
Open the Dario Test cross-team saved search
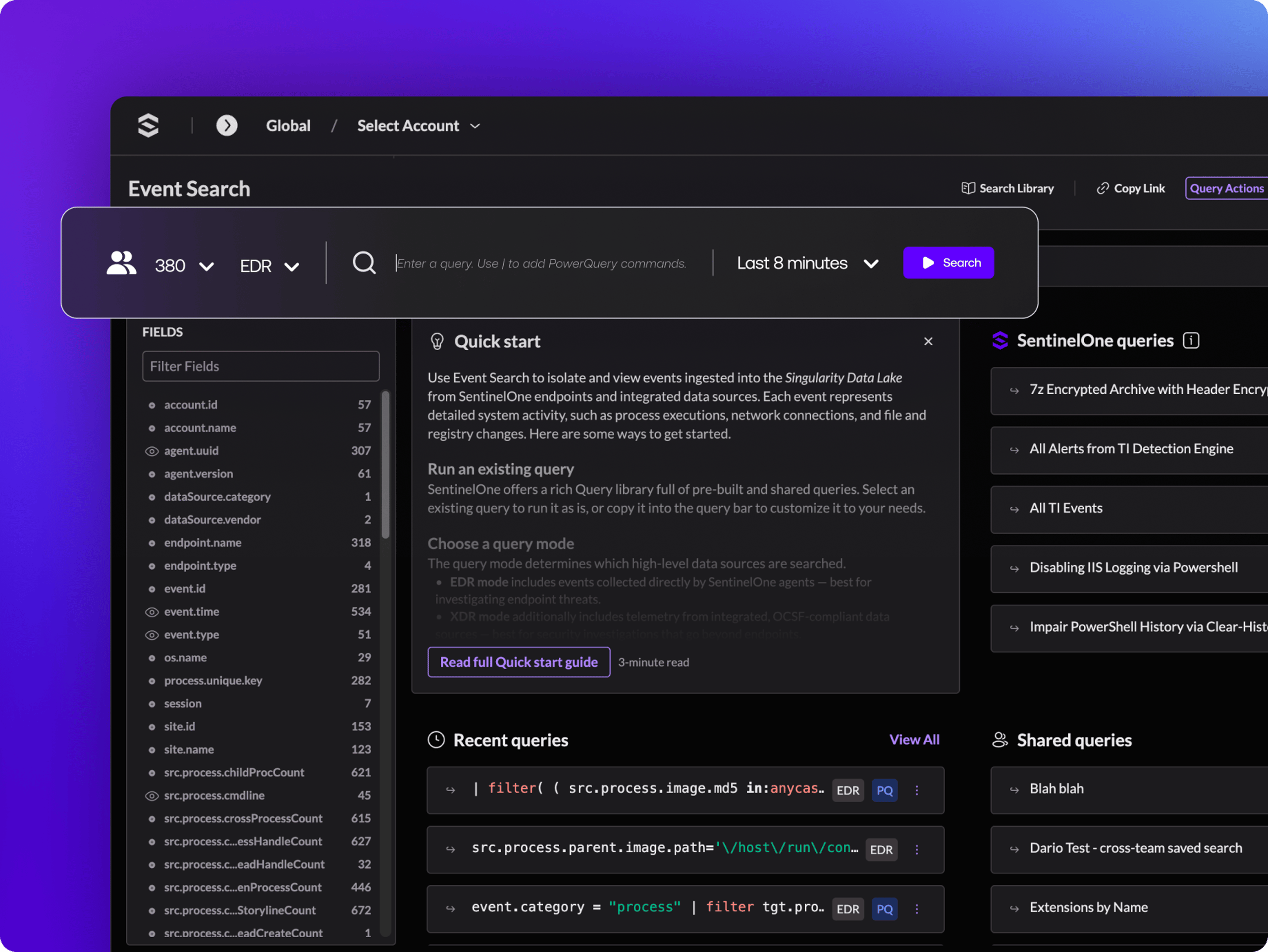tap(1129, 850)
